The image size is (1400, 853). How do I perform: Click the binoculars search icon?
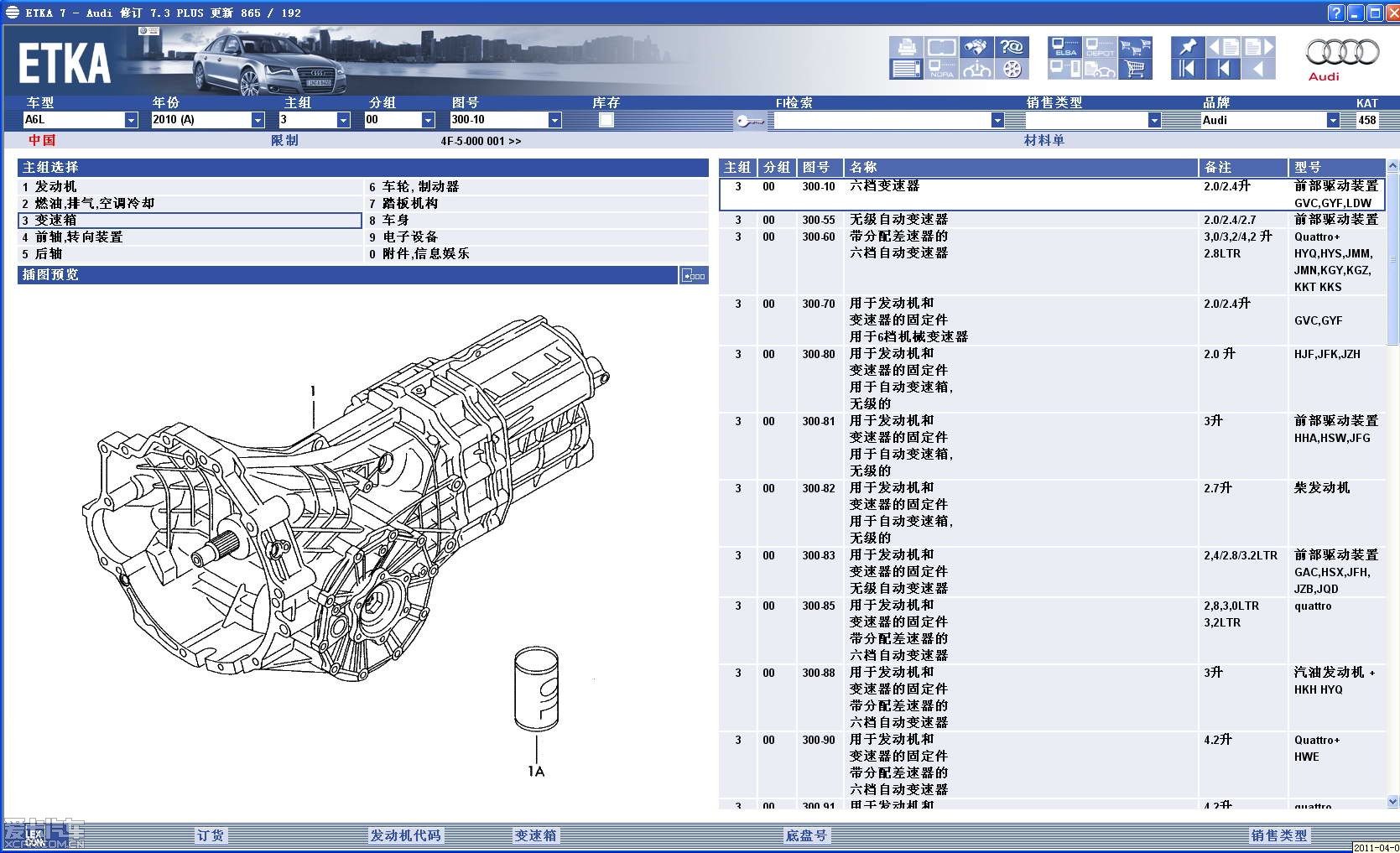click(x=976, y=48)
